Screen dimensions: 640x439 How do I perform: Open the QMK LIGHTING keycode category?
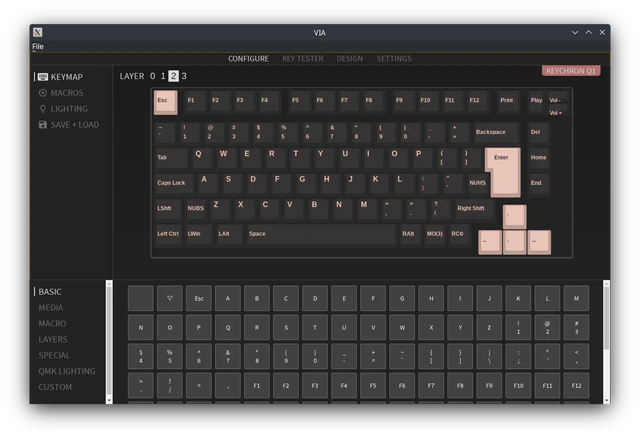(67, 371)
